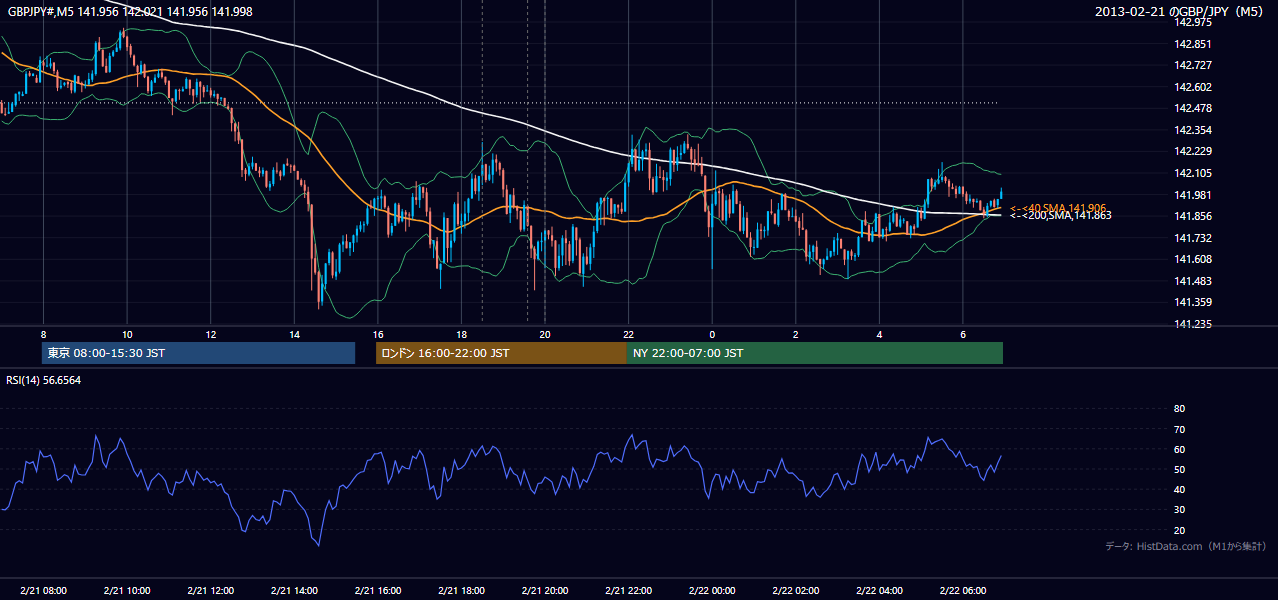Click price axis value 141.732

[1192, 238]
